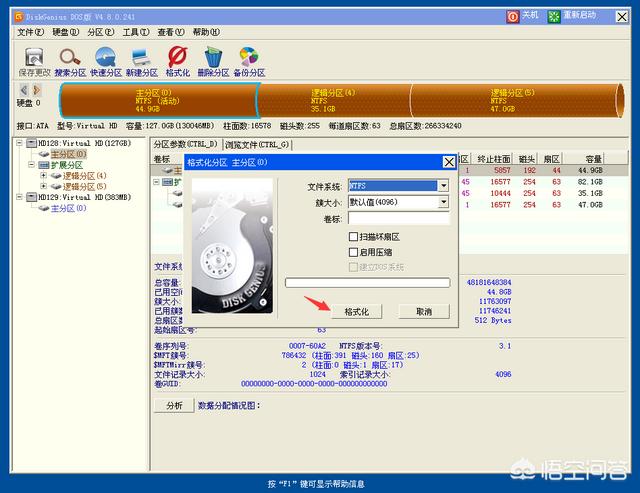
Task: Collapse the Extended Partition (扩展分区) tree node
Action: coord(31,164)
